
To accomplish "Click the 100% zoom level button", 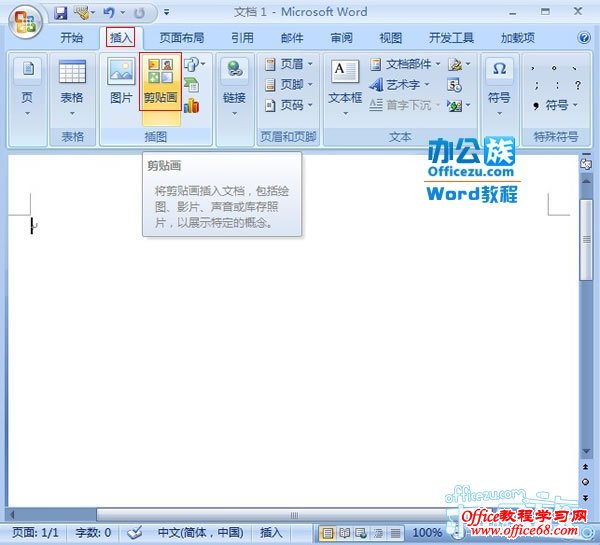I will (x=427, y=532).
